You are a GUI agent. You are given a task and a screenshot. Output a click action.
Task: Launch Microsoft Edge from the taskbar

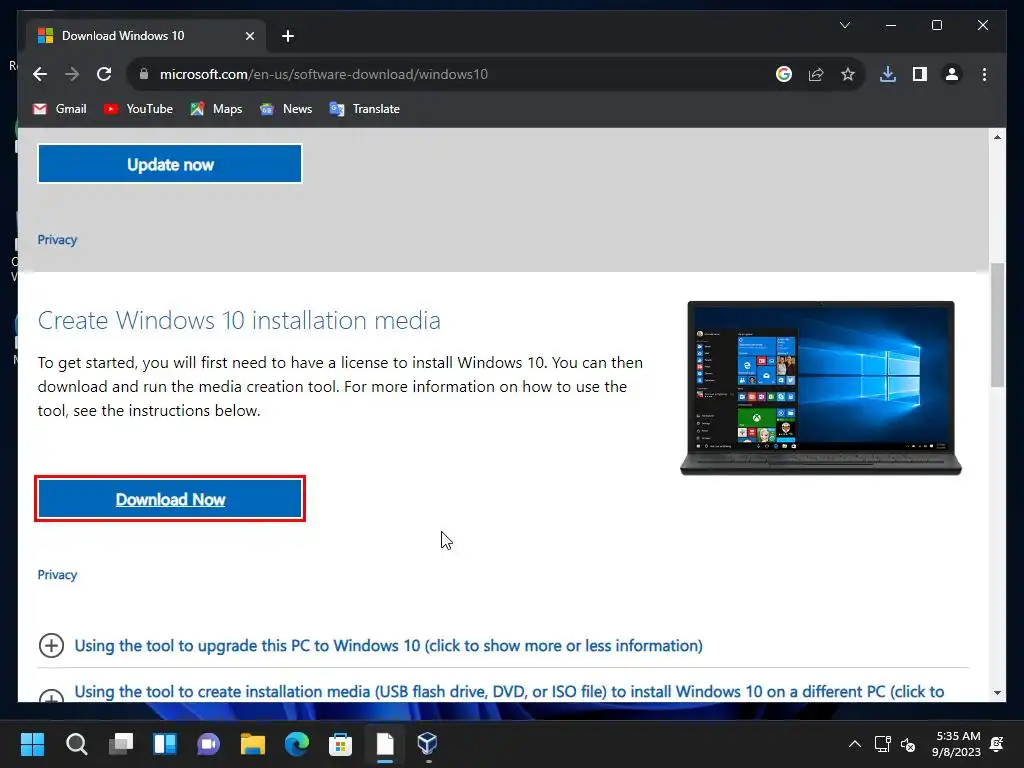(x=296, y=744)
